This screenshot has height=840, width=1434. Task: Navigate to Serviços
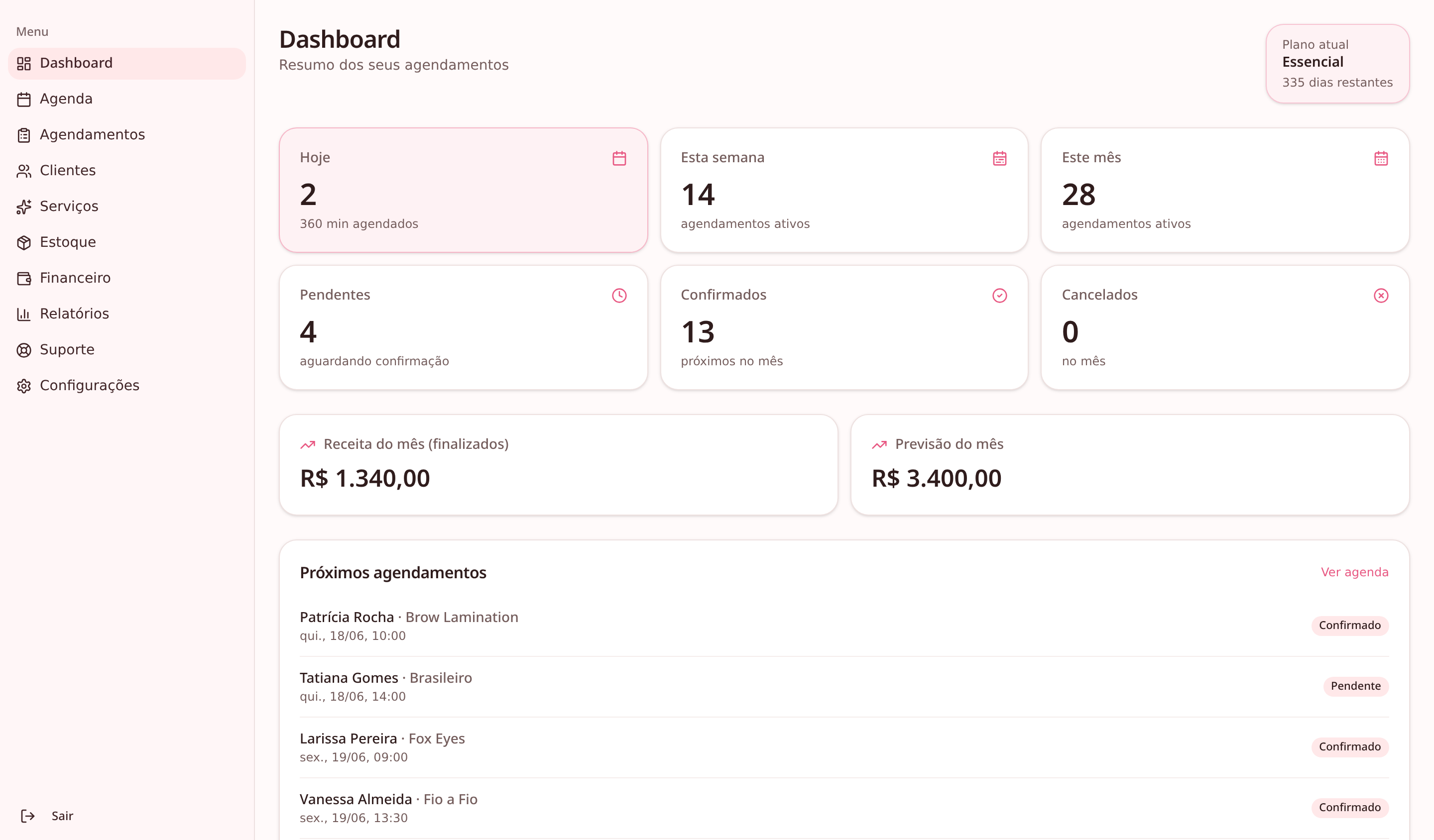[x=127, y=207]
